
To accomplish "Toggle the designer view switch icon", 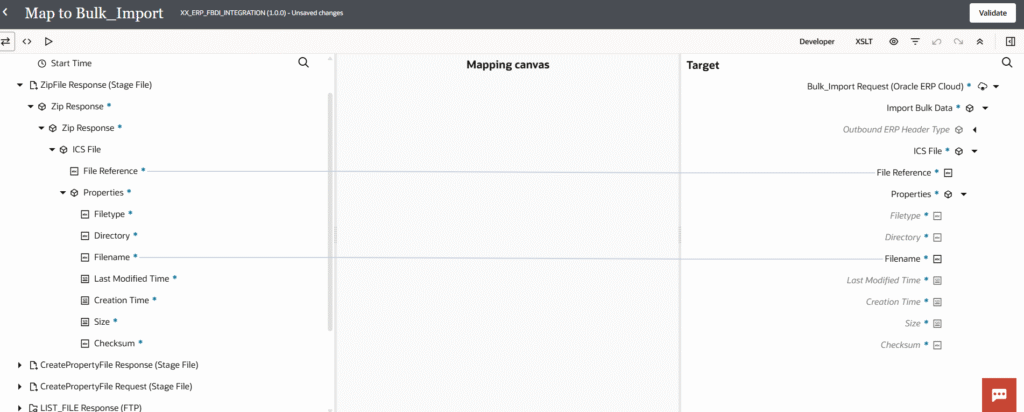I will pos(7,41).
